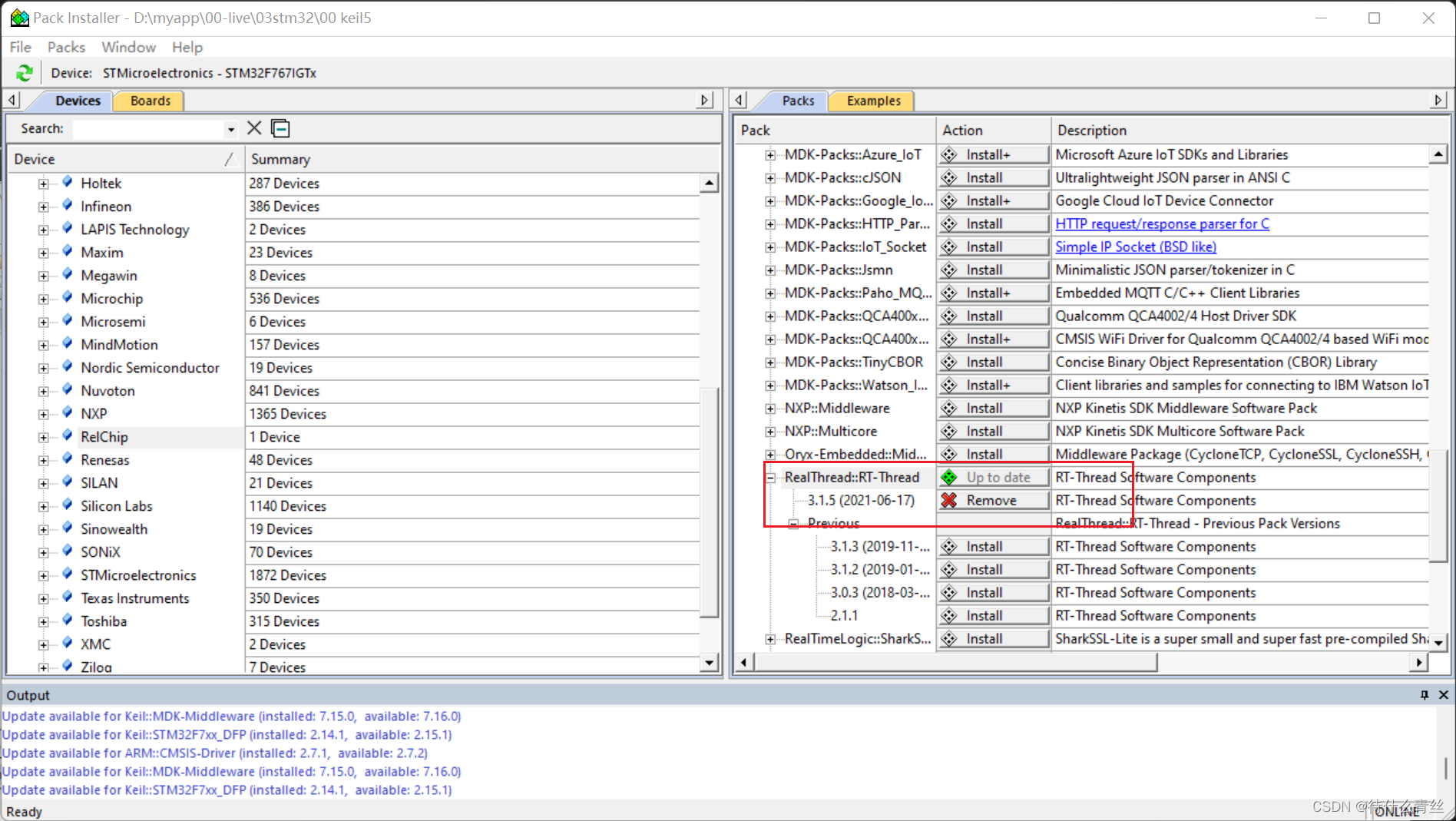Click install icon for NXP::Middleware
This screenshot has height=821, width=1456.
click(x=950, y=408)
